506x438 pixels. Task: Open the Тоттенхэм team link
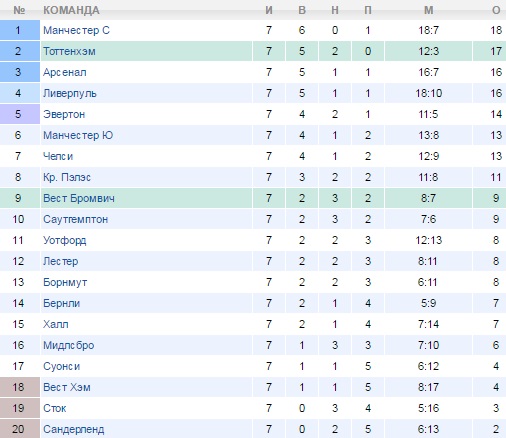tap(69, 51)
